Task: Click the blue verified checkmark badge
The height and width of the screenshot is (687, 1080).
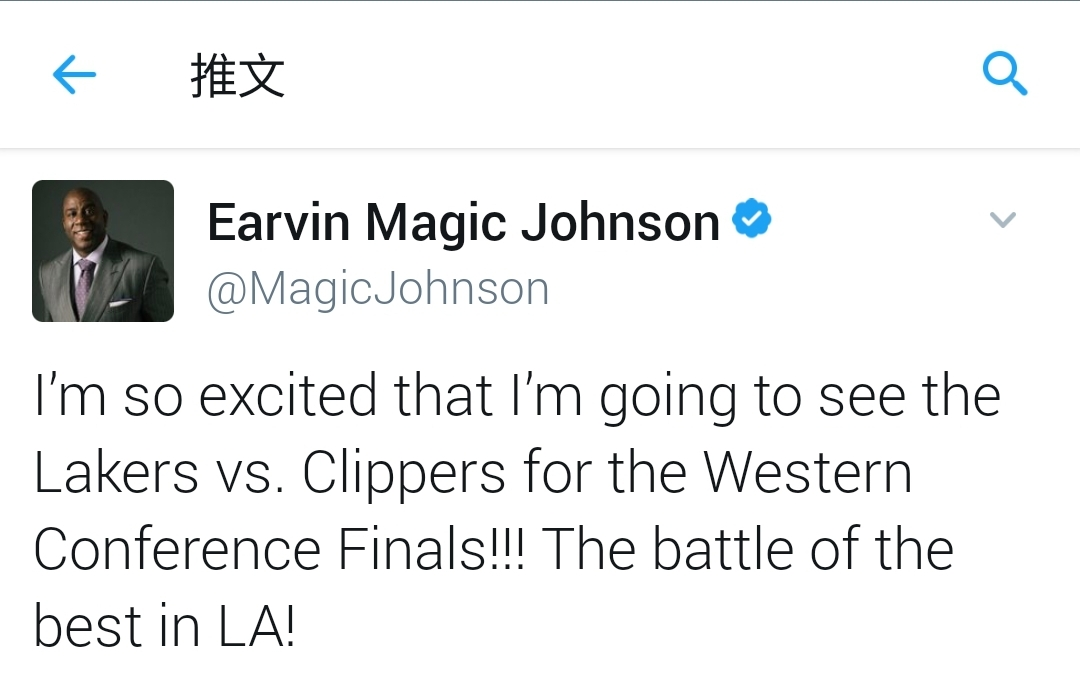Action: pos(751,218)
